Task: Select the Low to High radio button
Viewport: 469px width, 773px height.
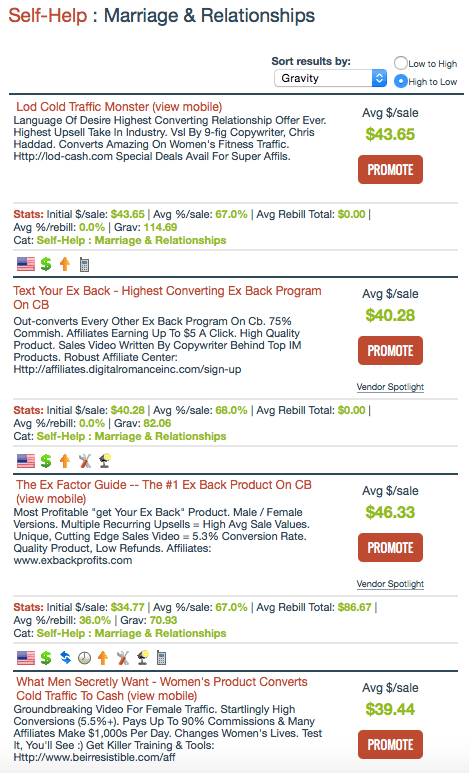Action: pos(400,63)
